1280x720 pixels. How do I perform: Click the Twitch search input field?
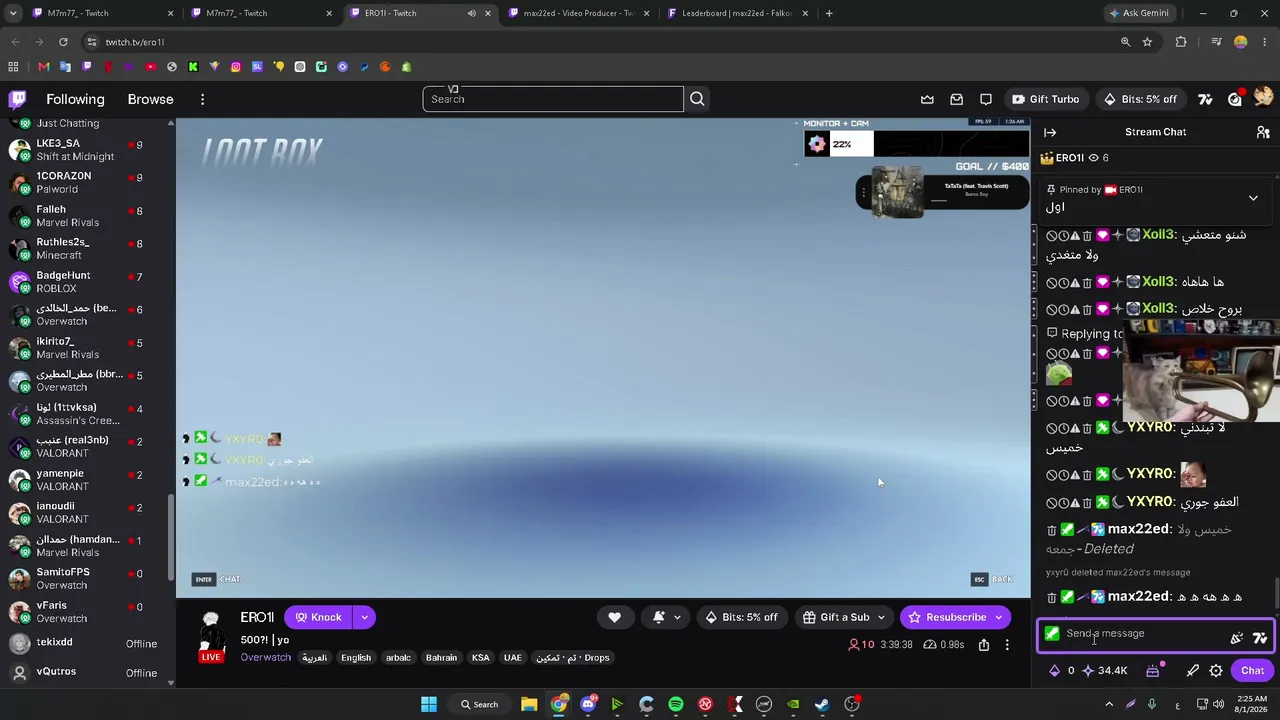click(x=553, y=99)
